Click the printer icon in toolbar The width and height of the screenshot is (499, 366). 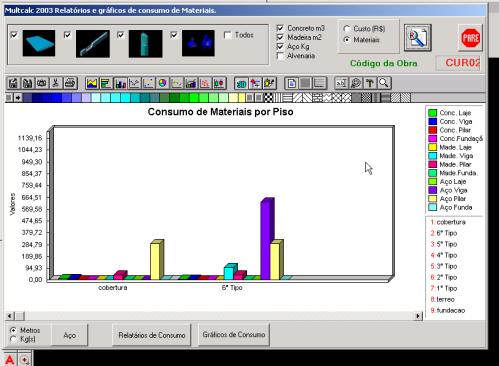tap(70, 83)
